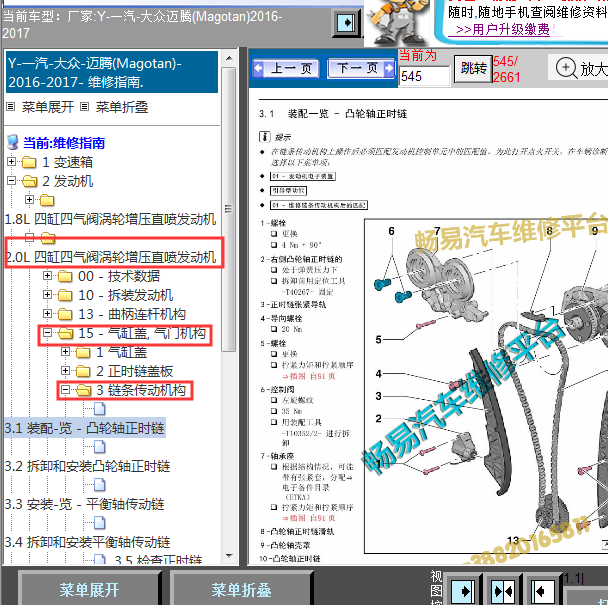Select 2.0L 四缸四气阀涡轮增压直喷发动机 item
Image resolution: width=608 pixels, height=605 pixels.
pyautogui.click(x=110, y=257)
